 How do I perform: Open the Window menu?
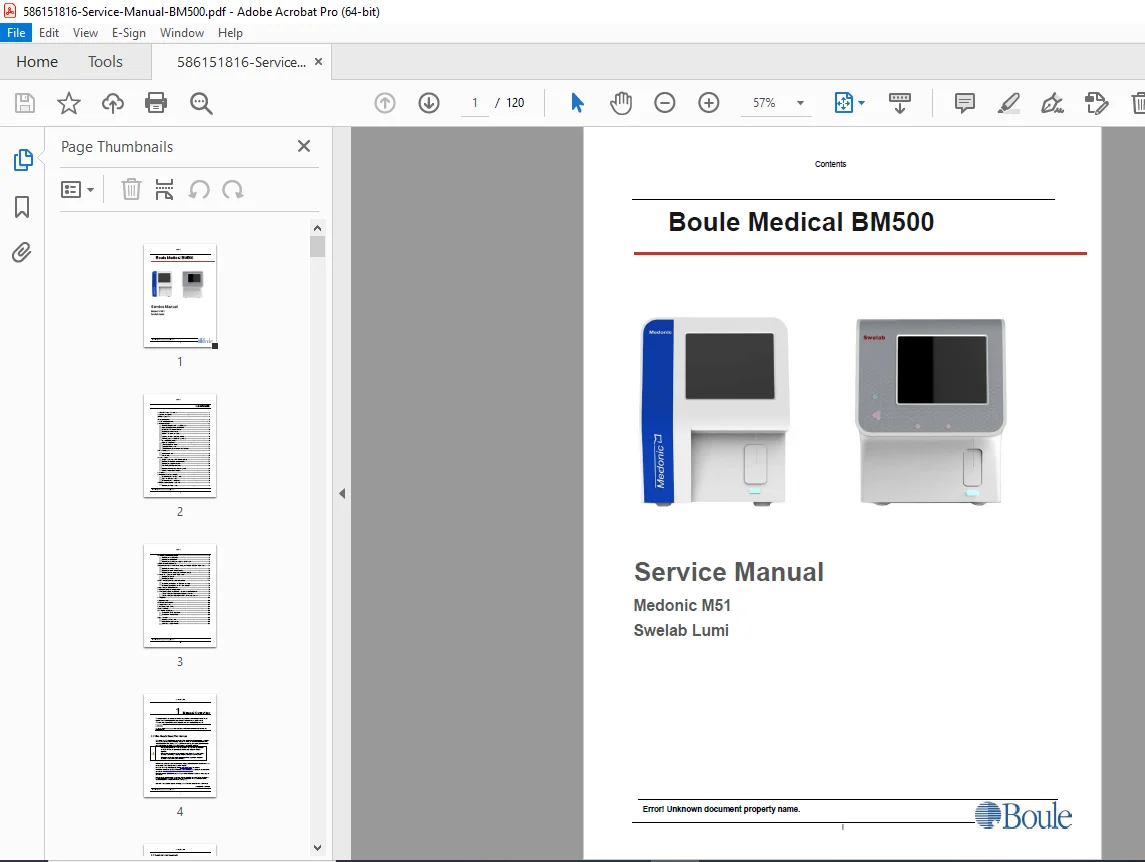click(x=182, y=33)
